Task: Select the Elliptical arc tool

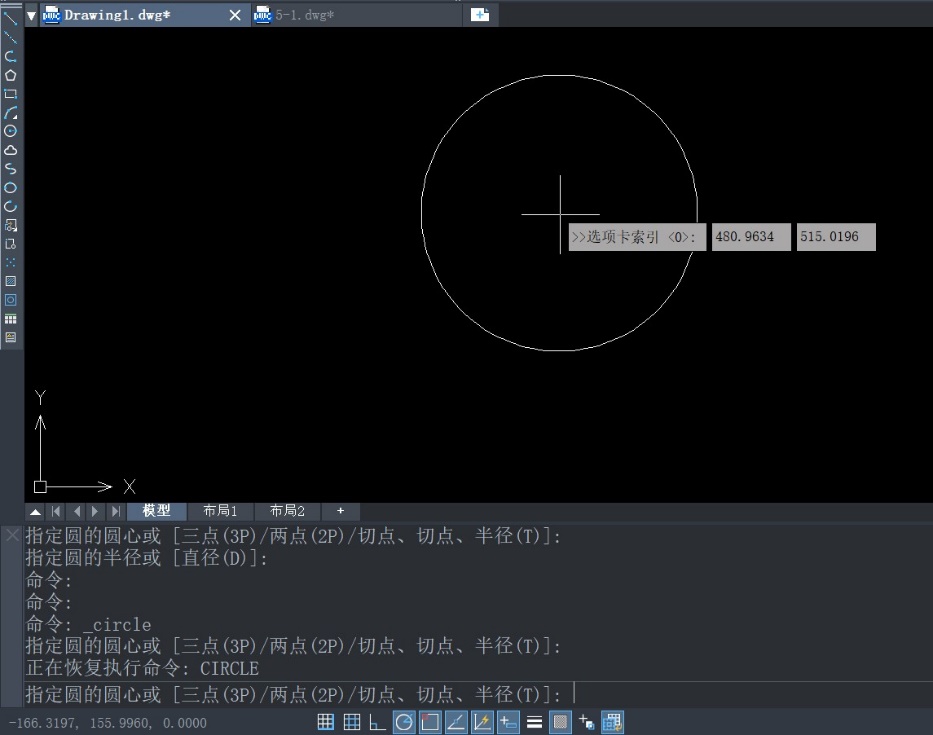Action: tap(11, 207)
